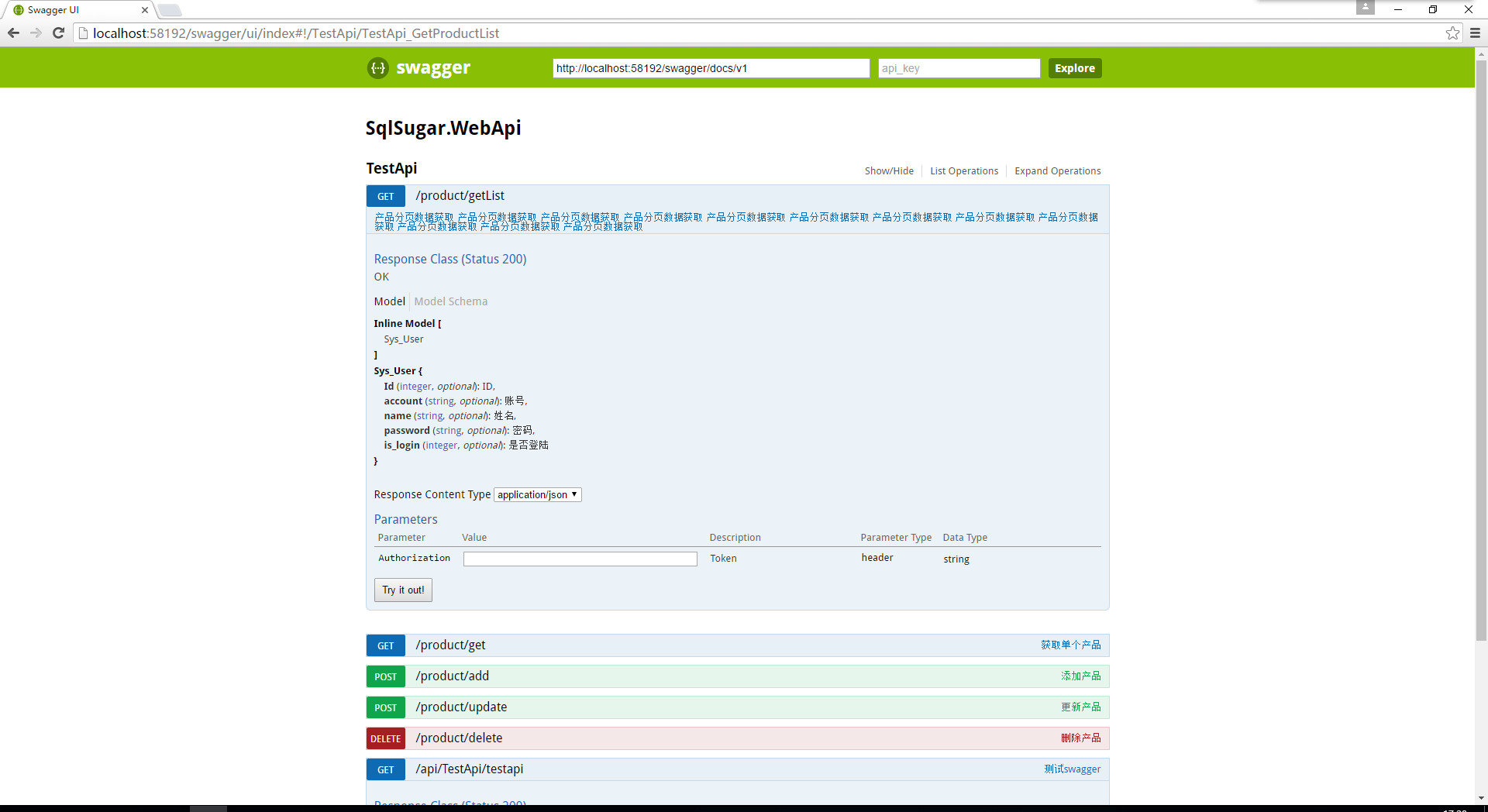The image size is (1488, 812).
Task: Click Show/Hide for TestApi
Action: tap(889, 171)
